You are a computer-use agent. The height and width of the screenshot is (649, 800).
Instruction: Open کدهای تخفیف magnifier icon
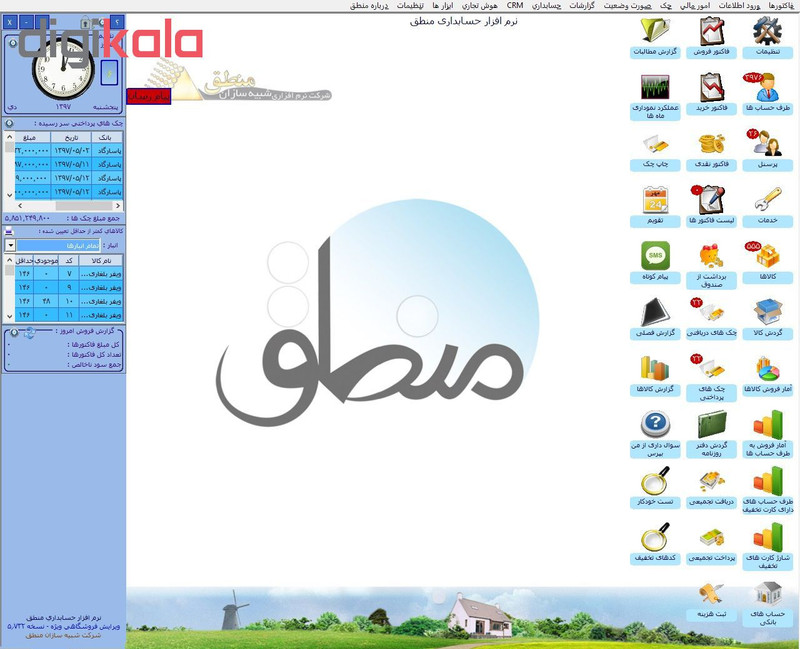[x=655, y=537]
